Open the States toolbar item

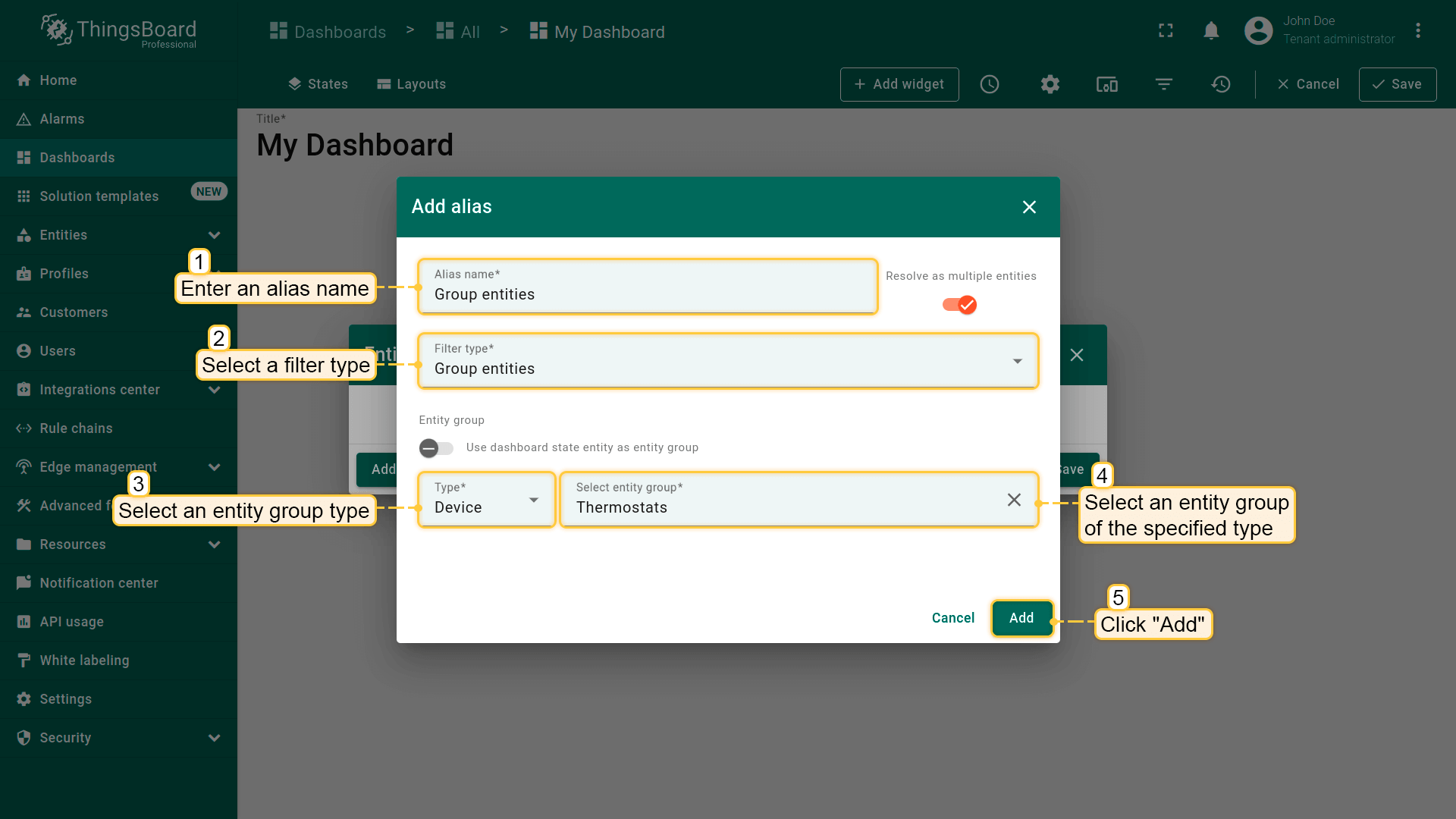tap(318, 84)
